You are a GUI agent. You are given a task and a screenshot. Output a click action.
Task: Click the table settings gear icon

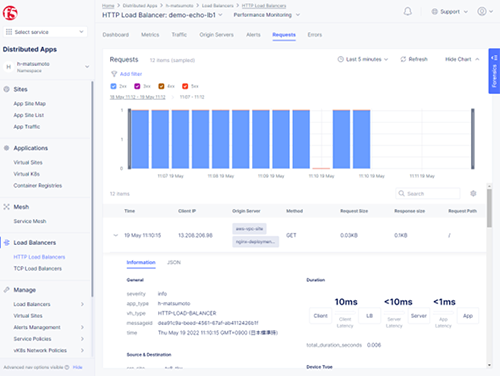point(473,193)
